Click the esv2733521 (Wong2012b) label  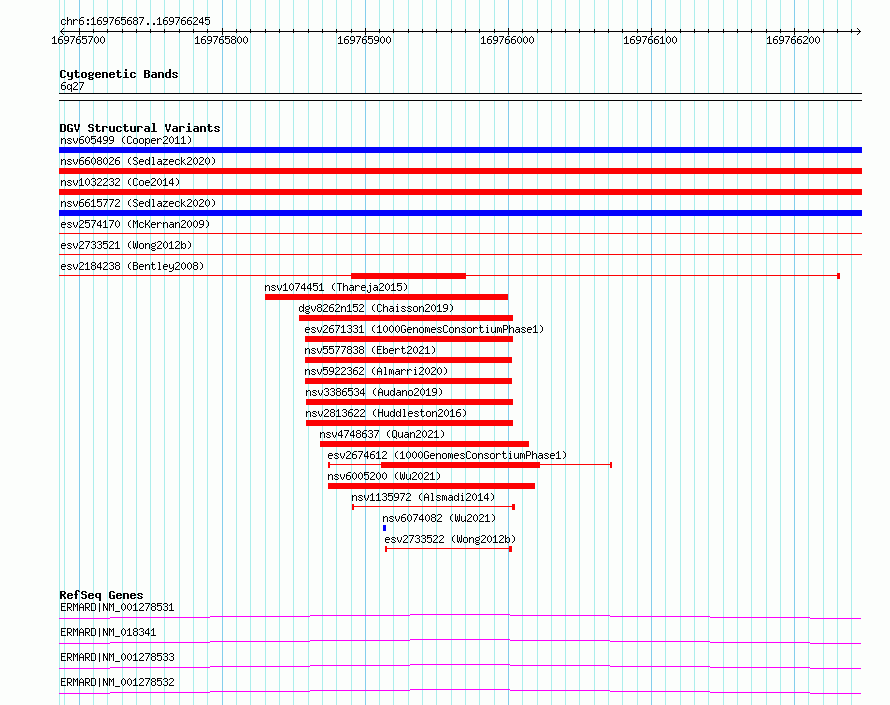(126, 245)
